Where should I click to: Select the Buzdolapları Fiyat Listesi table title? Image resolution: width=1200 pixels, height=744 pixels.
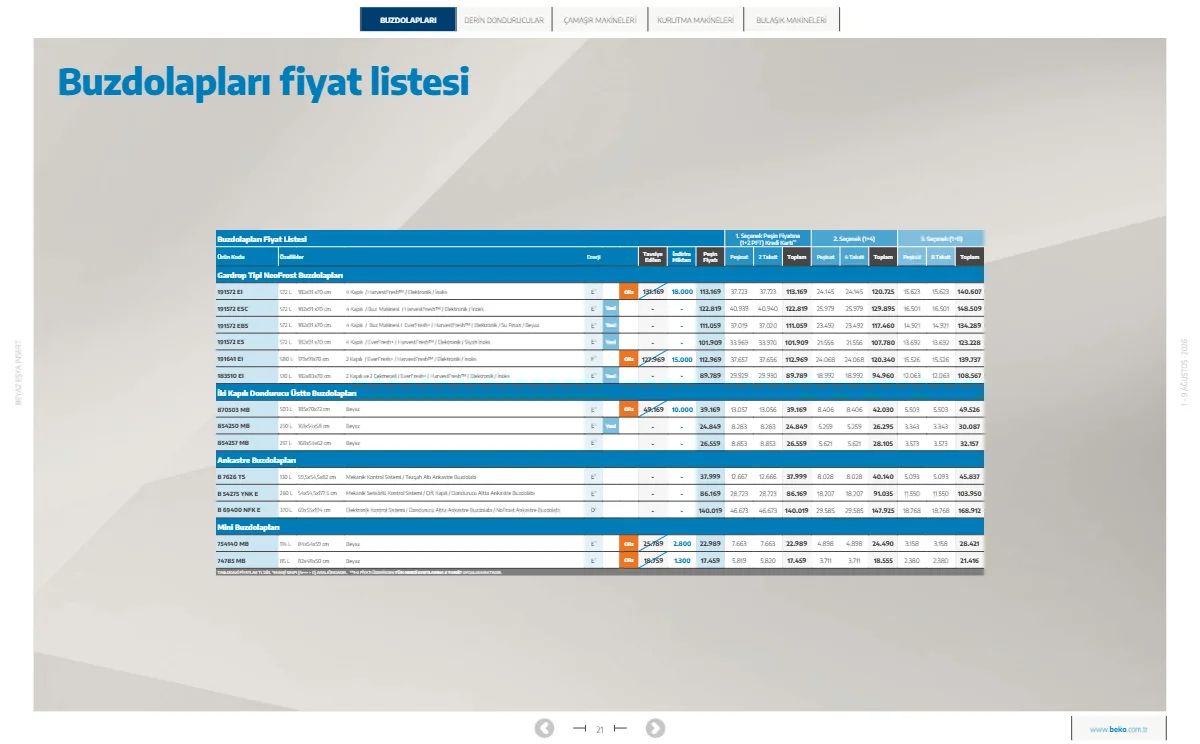tap(262, 239)
